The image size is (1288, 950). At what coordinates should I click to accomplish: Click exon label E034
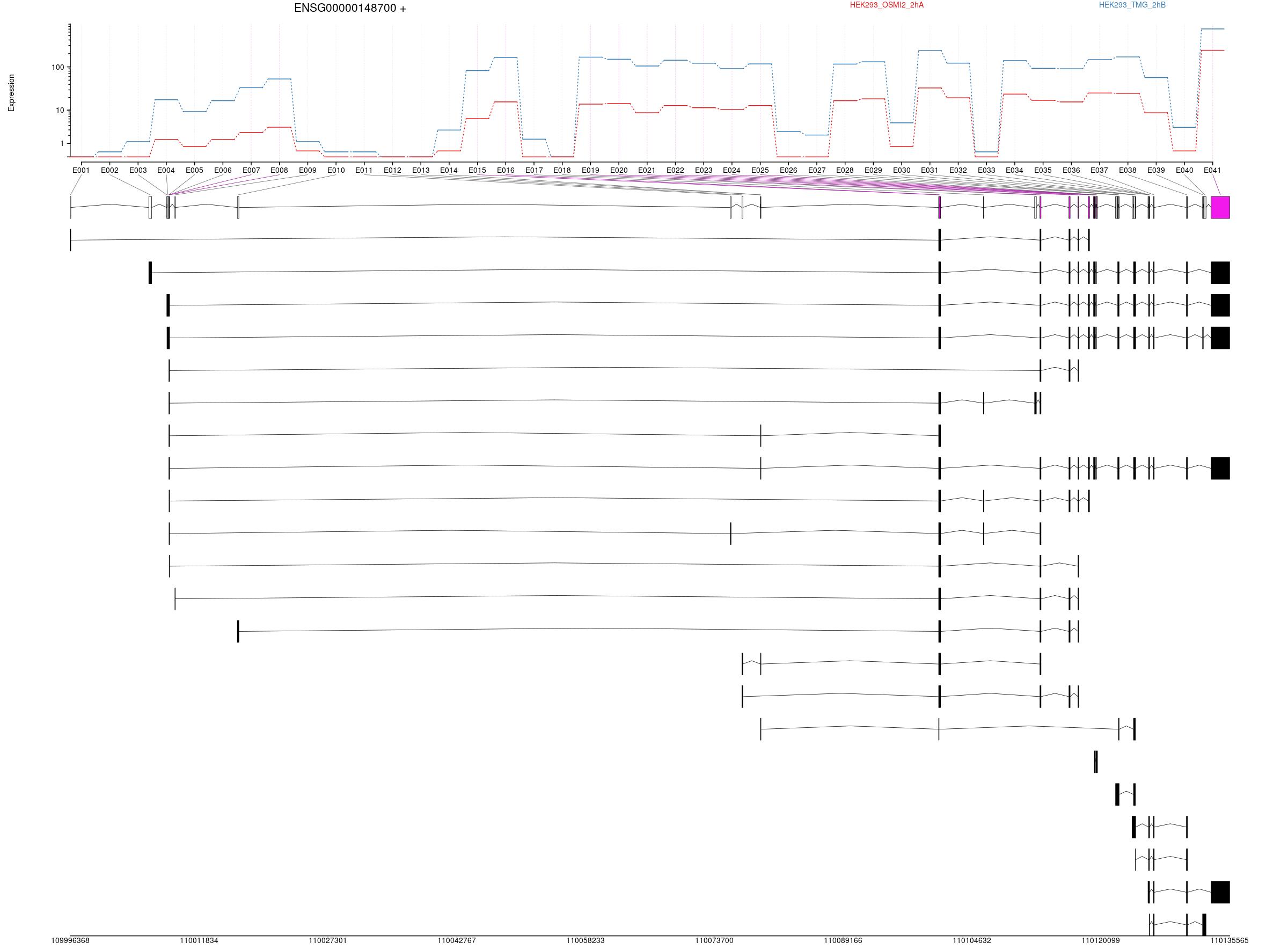(x=1015, y=170)
